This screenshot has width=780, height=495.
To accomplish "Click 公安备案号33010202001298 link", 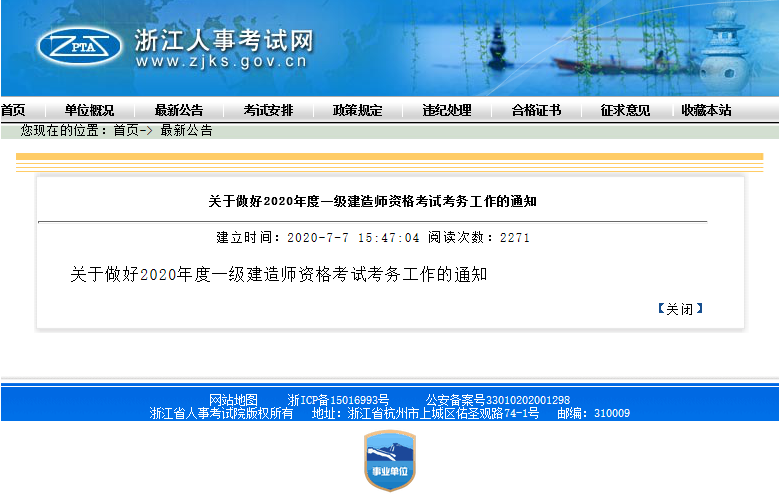I will [x=497, y=400].
